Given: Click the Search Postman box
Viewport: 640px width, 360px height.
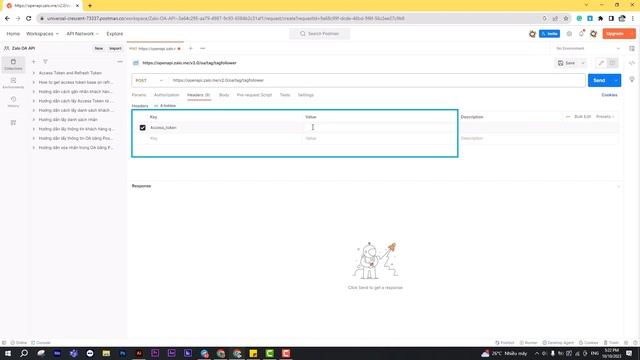Looking at the screenshot, I should point(320,34).
